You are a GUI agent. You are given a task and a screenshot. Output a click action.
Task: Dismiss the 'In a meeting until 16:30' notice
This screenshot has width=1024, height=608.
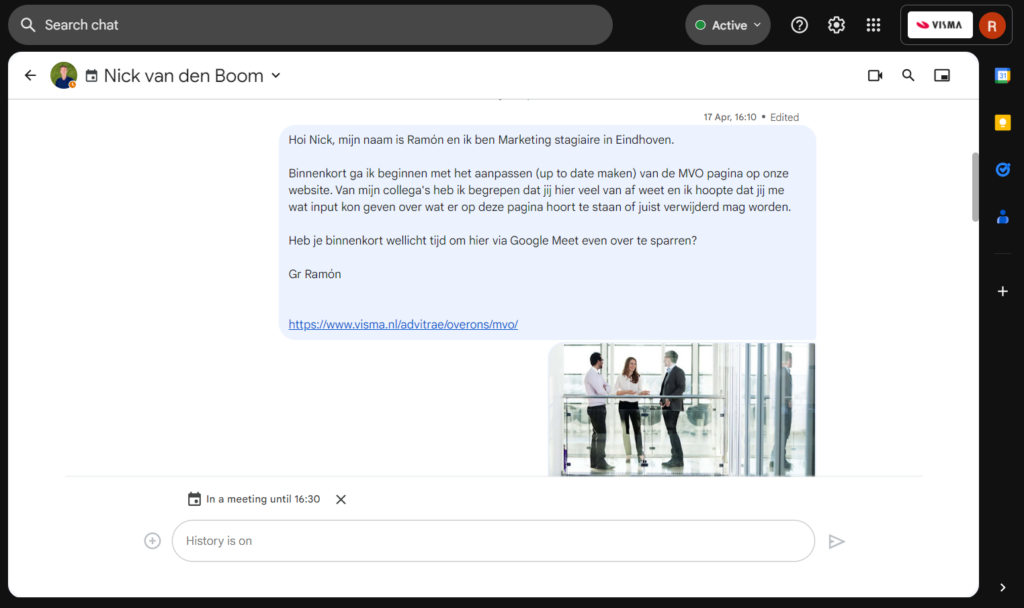[341, 500]
